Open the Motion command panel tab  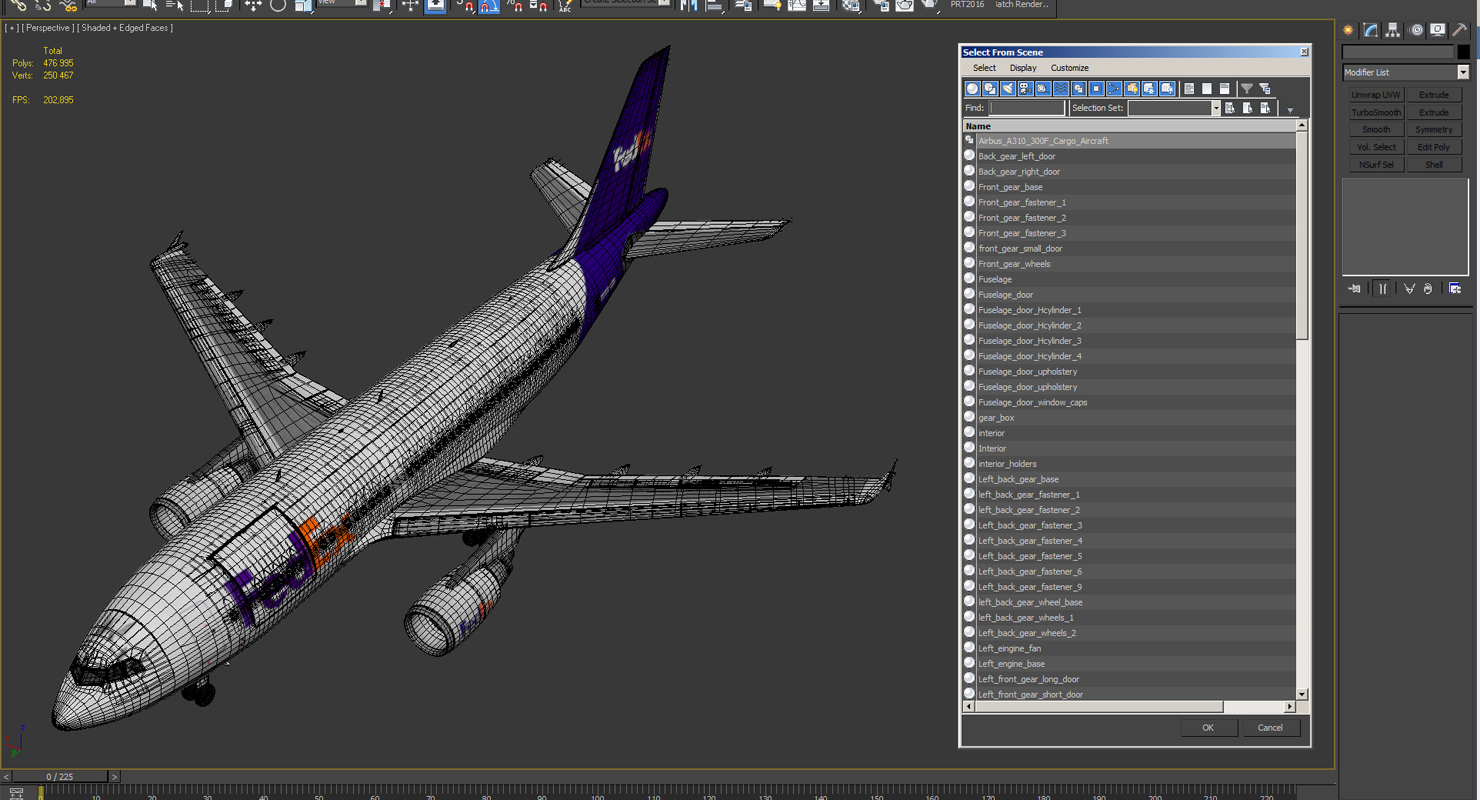(1416, 30)
